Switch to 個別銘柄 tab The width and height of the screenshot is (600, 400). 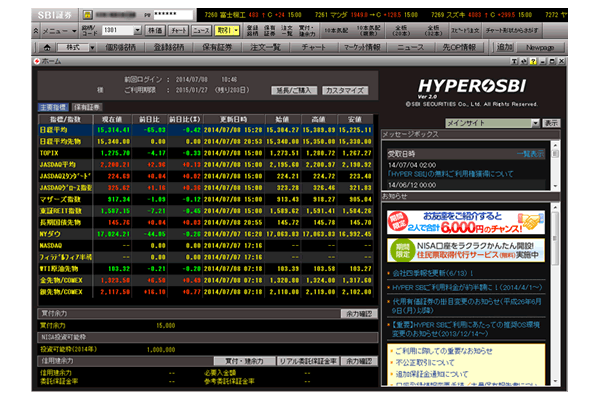pos(121,47)
